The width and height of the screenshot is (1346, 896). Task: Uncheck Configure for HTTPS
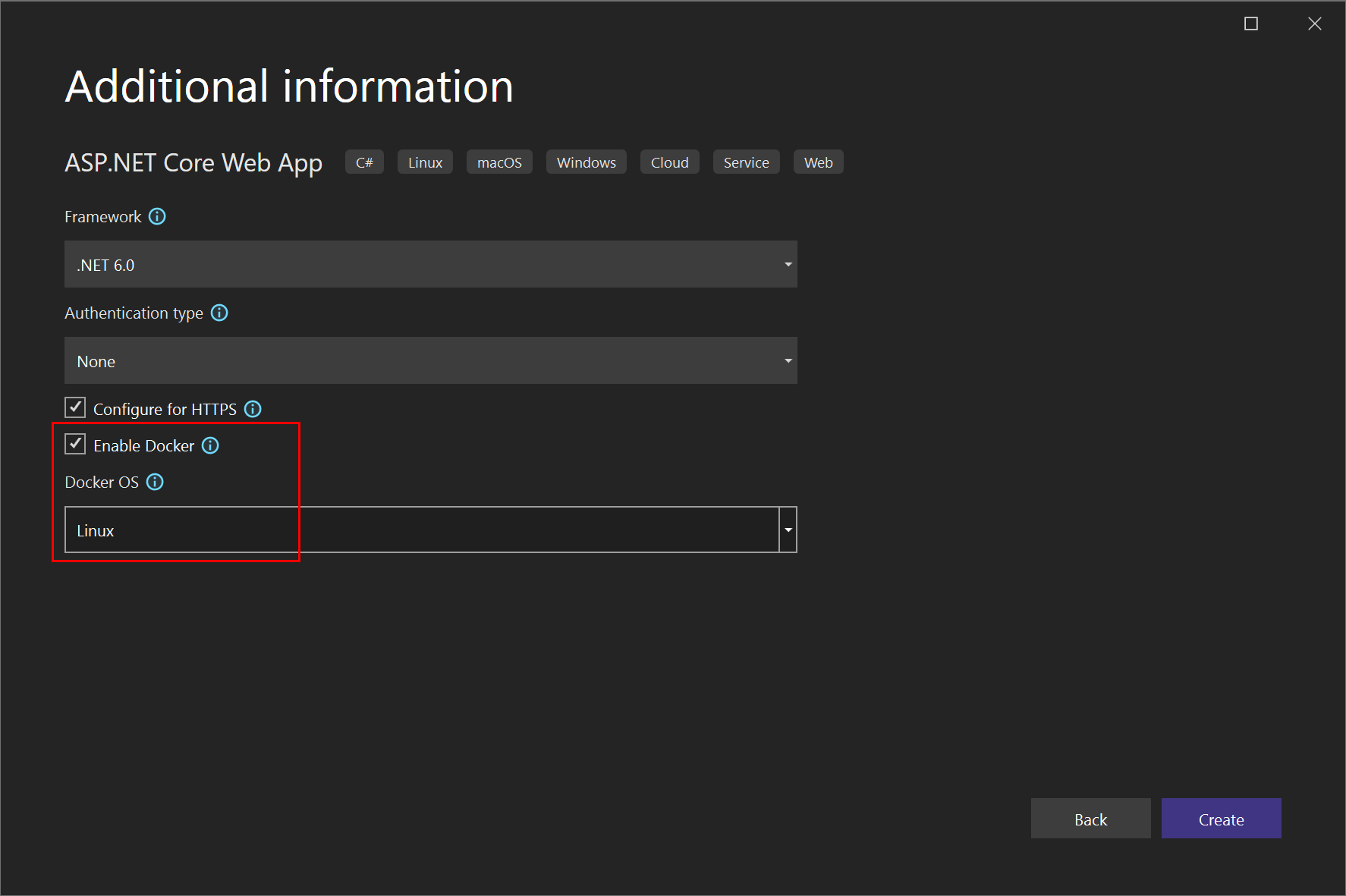74,407
